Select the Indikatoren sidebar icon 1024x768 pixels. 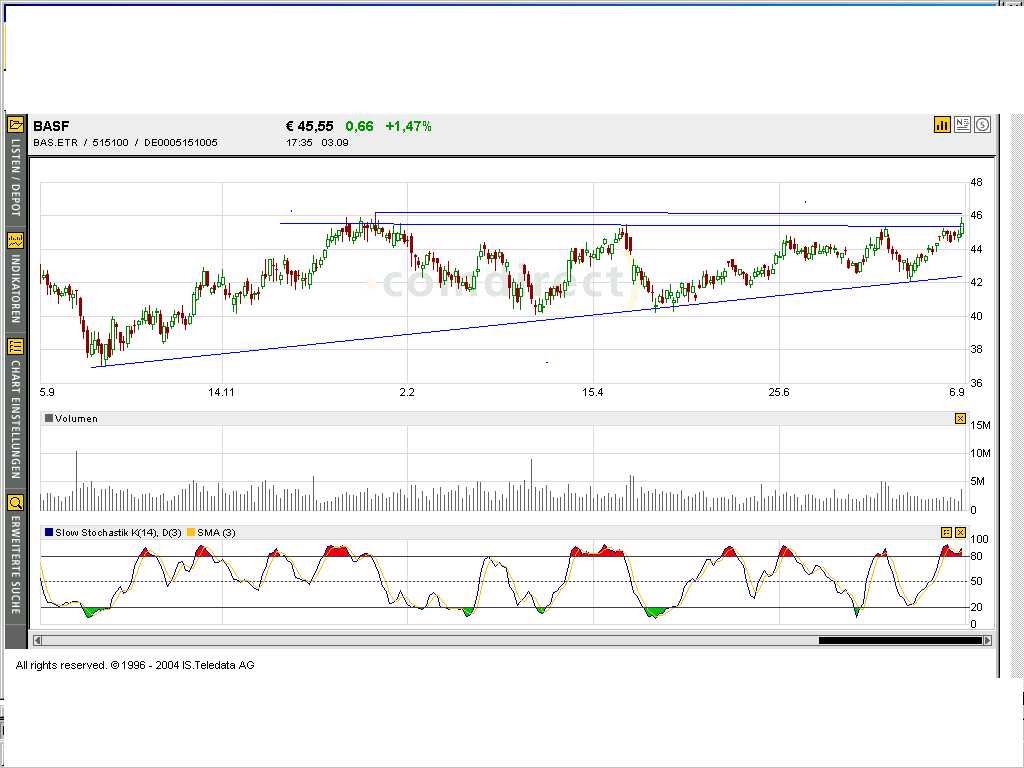click(x=15, y=240)
